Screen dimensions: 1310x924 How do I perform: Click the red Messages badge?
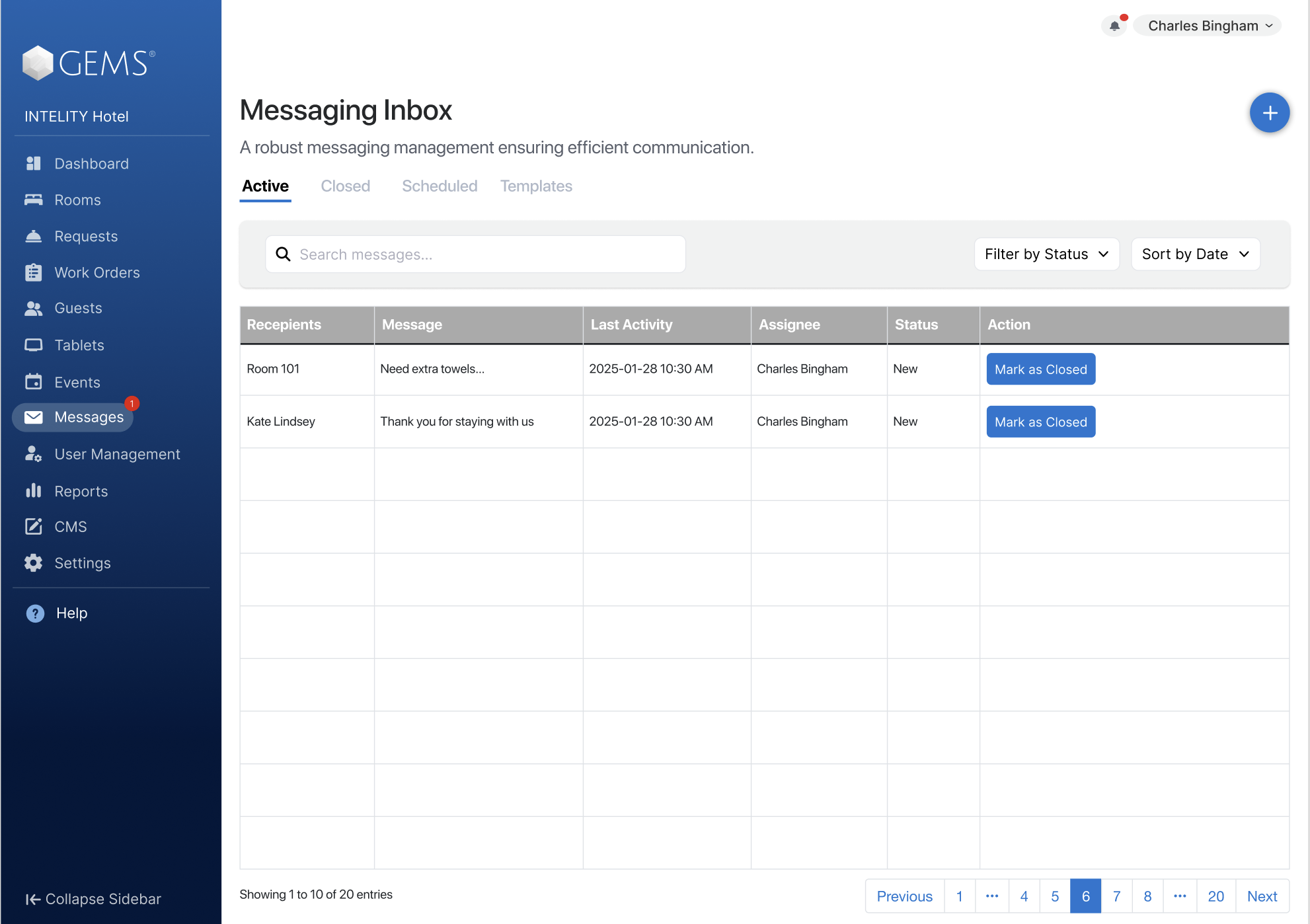[132, 403]
